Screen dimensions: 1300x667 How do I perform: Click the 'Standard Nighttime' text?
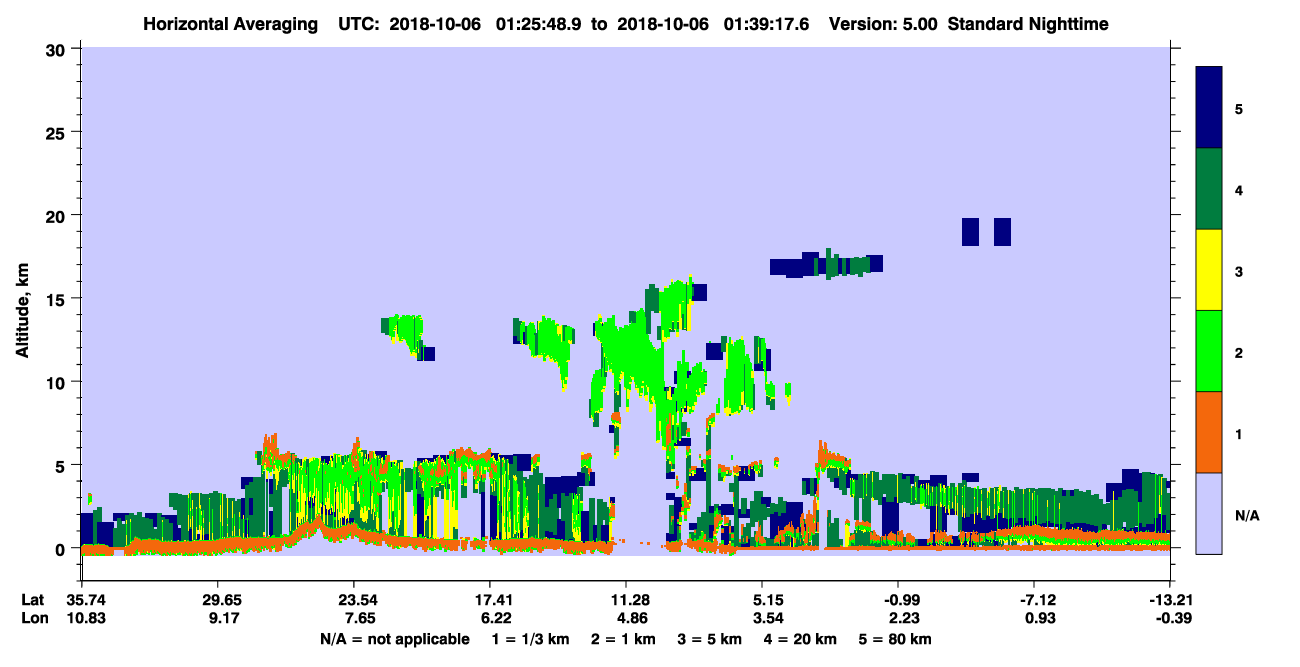tap(1030, 23)
